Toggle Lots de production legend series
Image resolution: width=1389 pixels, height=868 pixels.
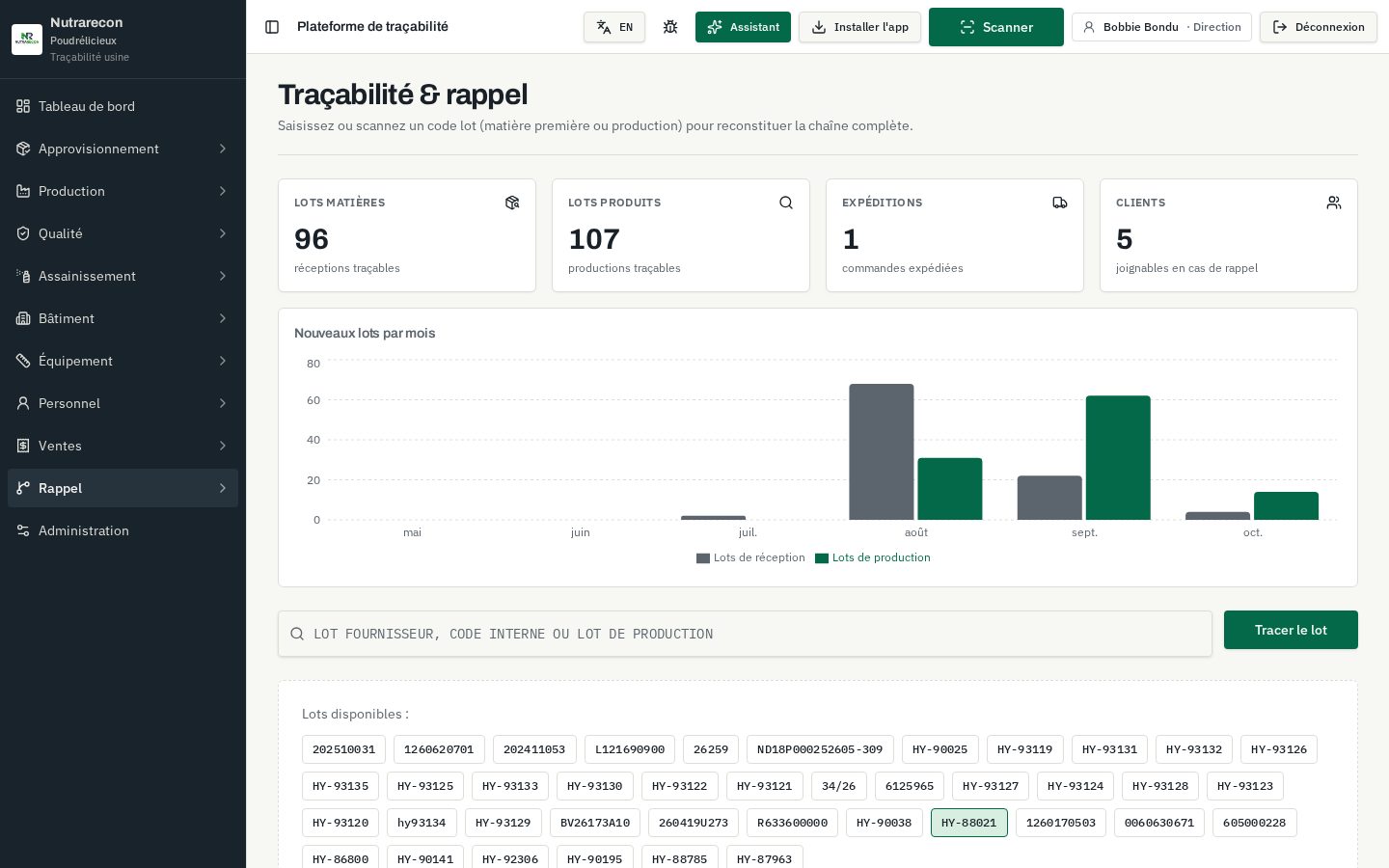(x=873, y=557)
